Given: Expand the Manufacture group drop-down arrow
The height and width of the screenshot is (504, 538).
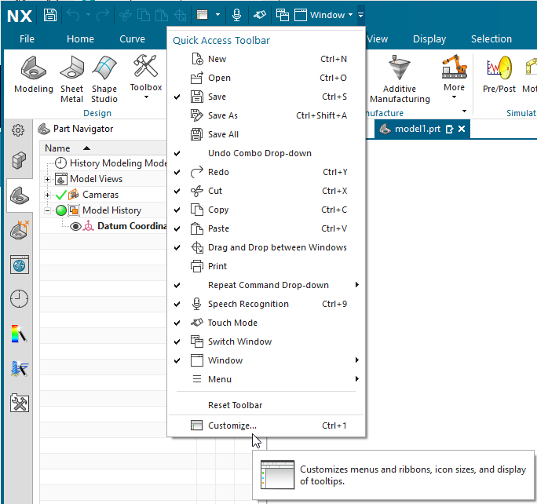Looking at the screenshot, I should tap(464, 111).
